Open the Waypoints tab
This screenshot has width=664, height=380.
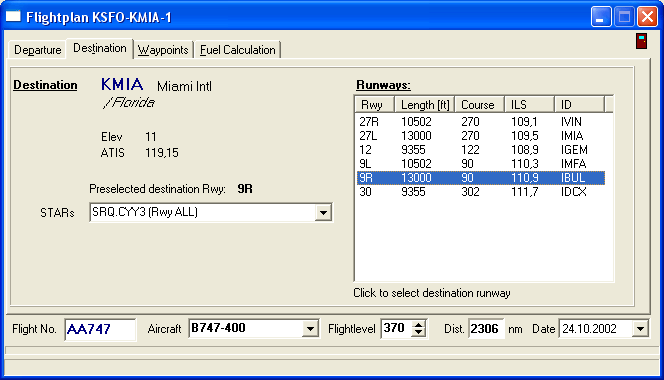[x=163, y=50]
